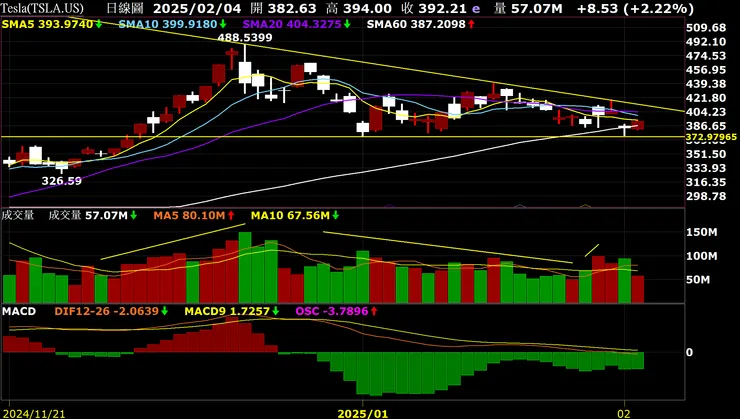The width and height of the screenshot is (740, 419).
Task: Click the 404.23 price axis label
Action: click(x=706, y=112)
